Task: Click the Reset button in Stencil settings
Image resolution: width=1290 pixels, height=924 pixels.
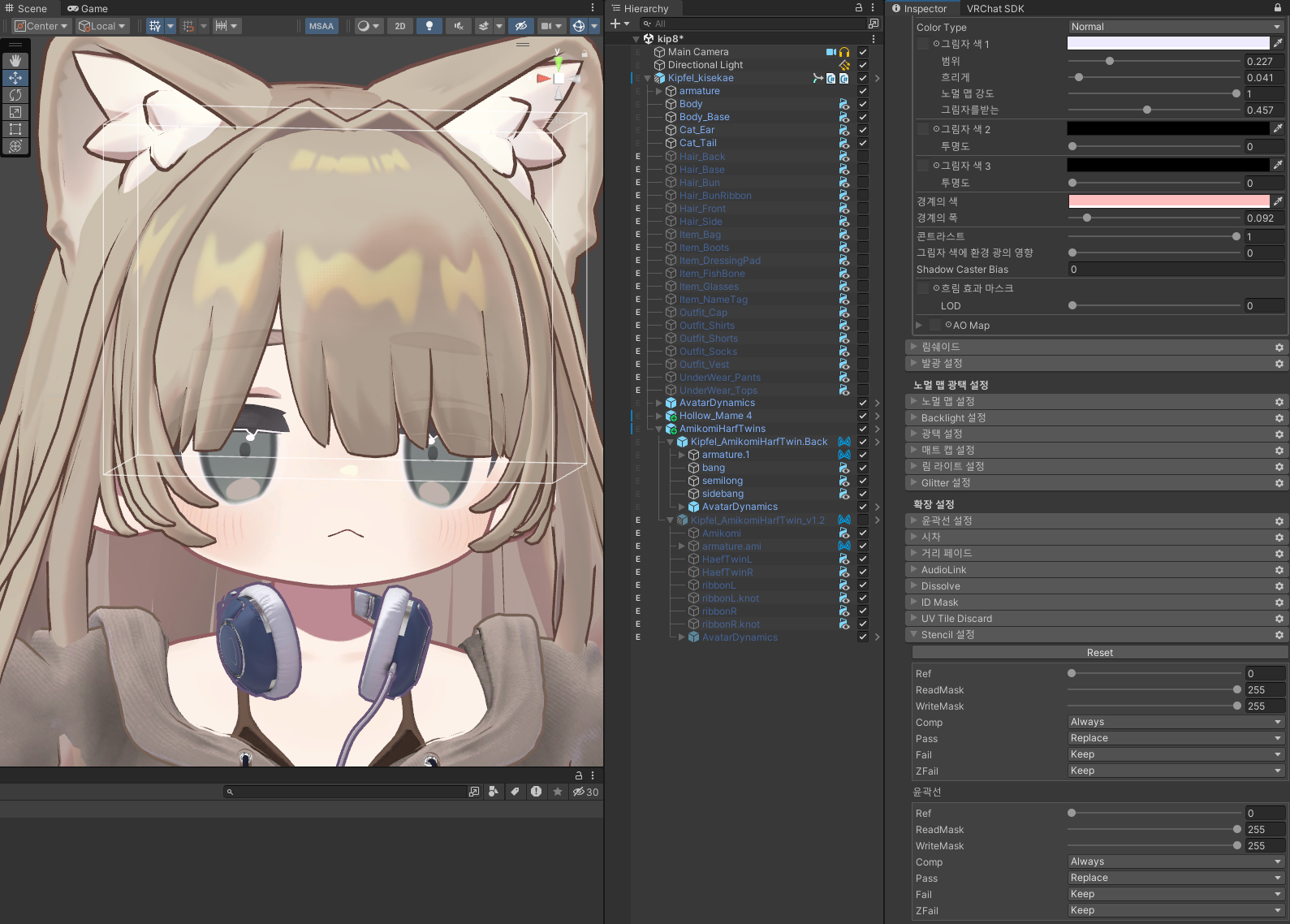Action: pos(1100,653)
